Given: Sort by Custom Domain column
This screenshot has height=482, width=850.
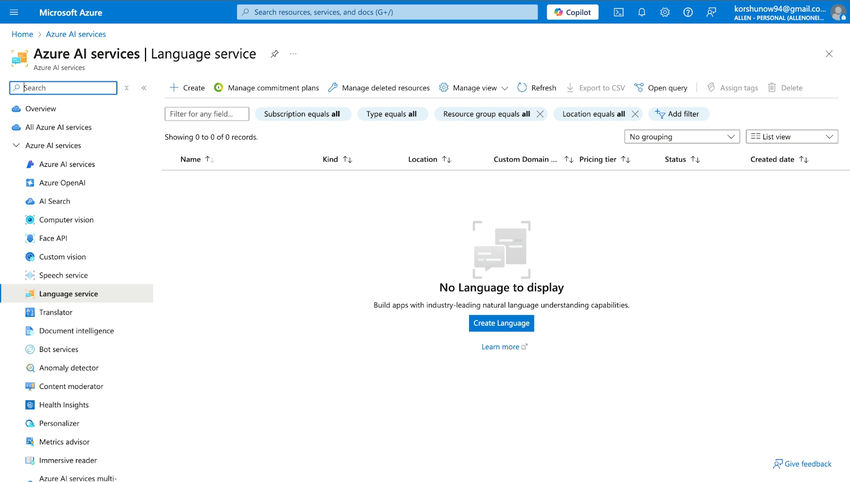Looking at the screenshot, I should (533, 159).
